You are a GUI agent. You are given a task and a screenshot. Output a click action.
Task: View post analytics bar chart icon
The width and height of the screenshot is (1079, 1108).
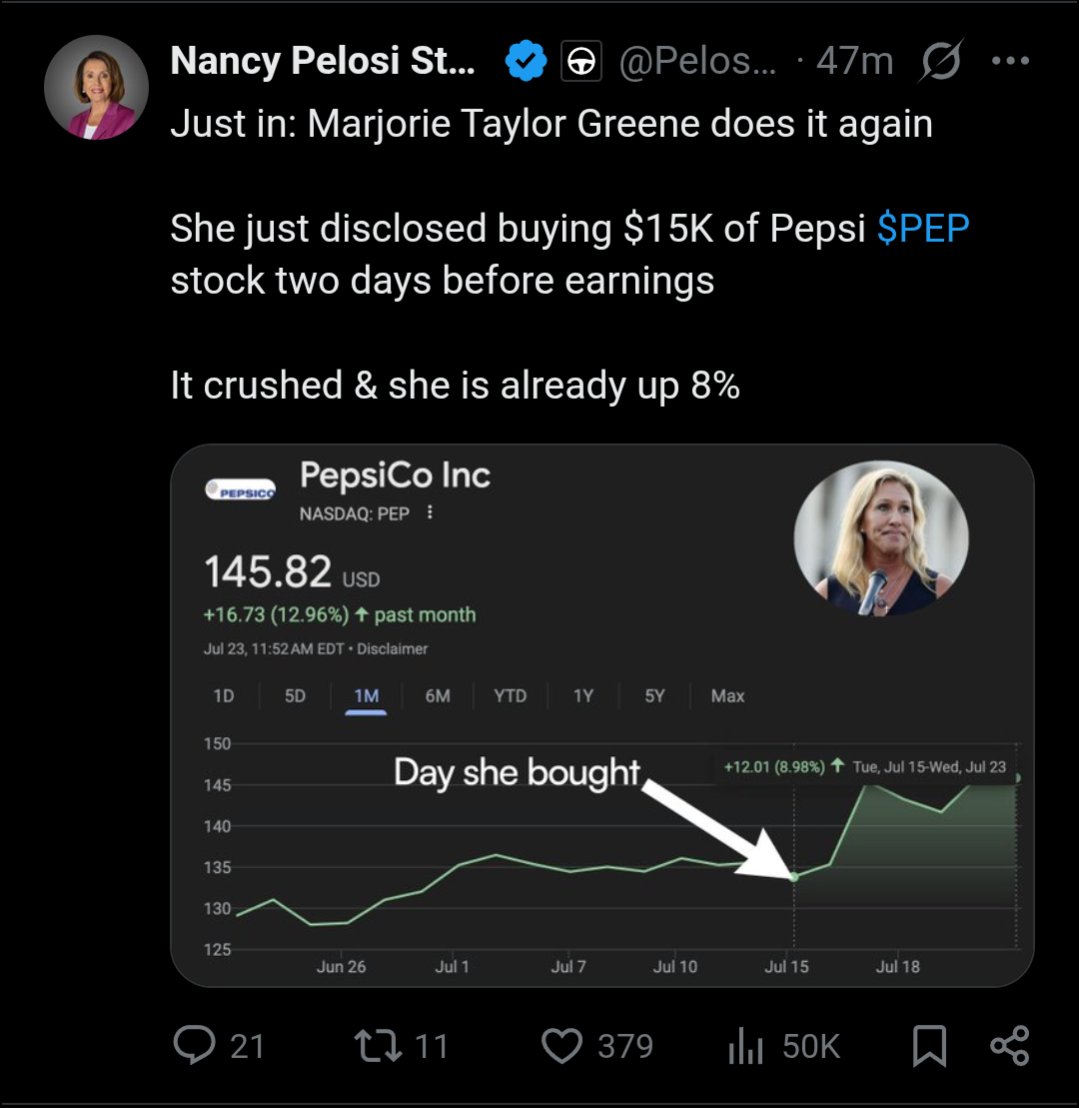tap(745, 1046)
